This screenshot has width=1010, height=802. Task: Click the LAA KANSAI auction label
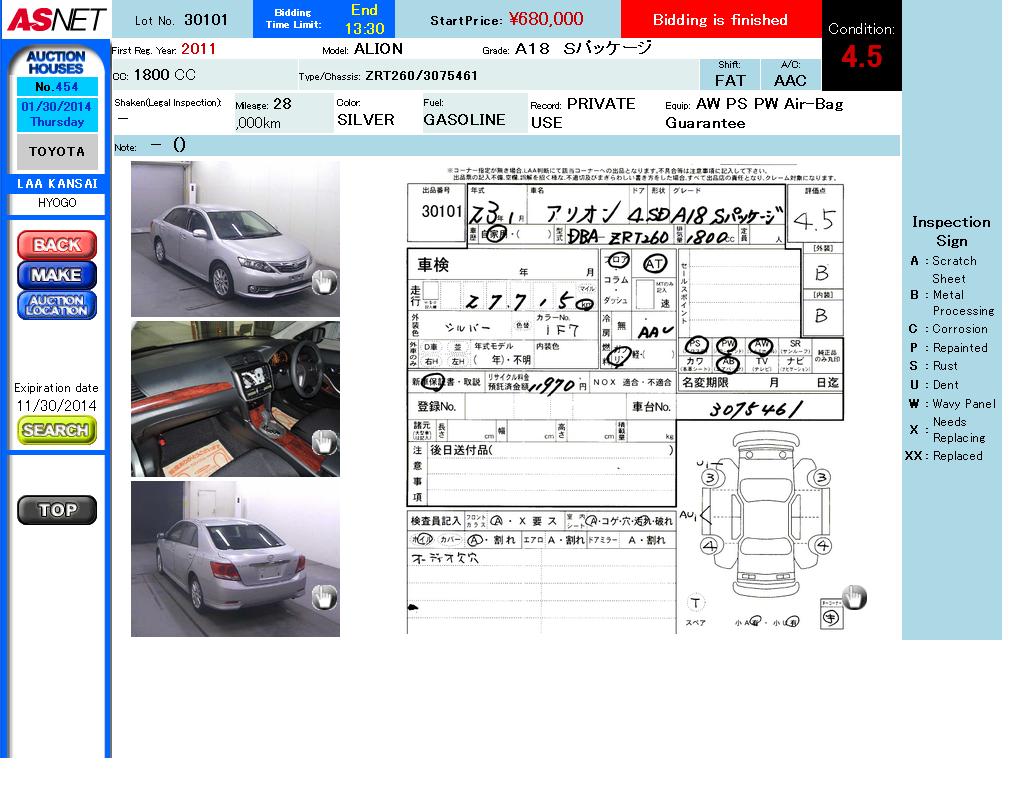pyautogui.click(x=56, y=184)
